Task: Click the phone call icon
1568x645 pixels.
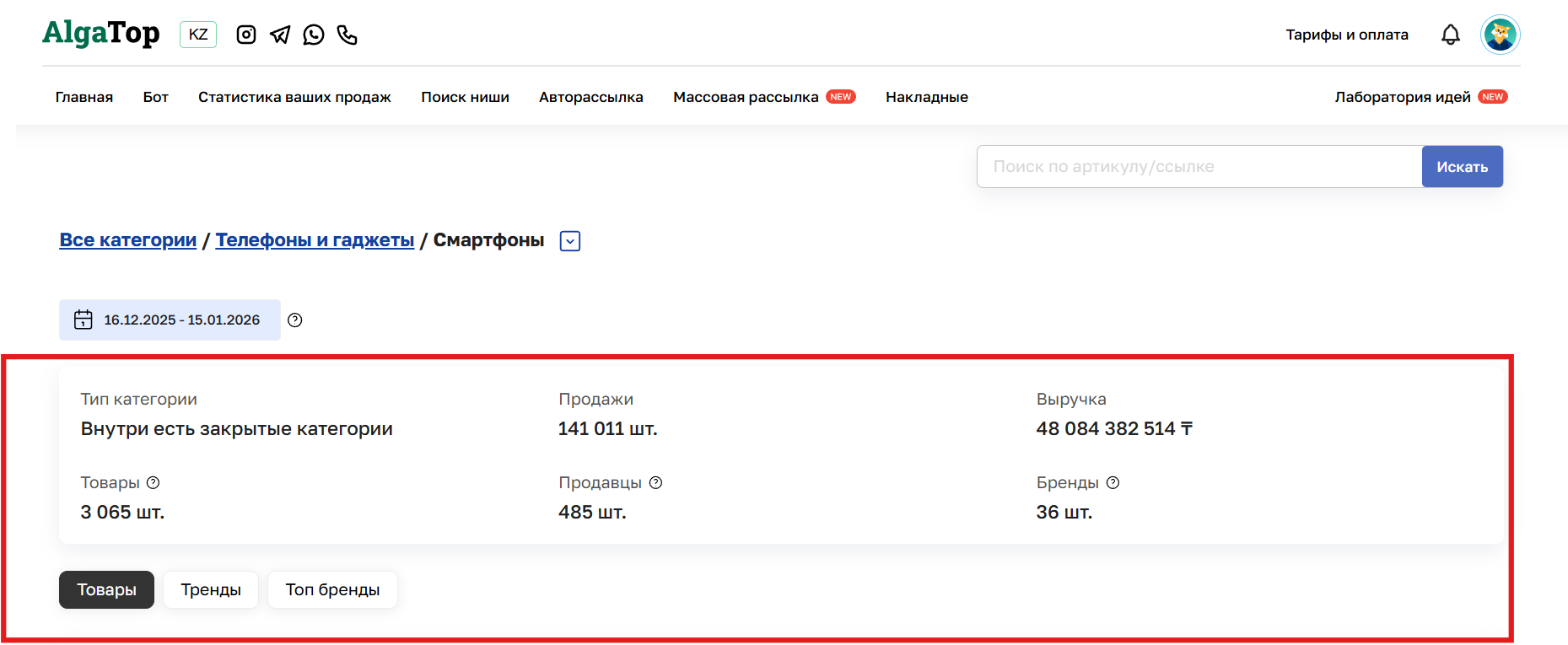Action: [348, 35]
